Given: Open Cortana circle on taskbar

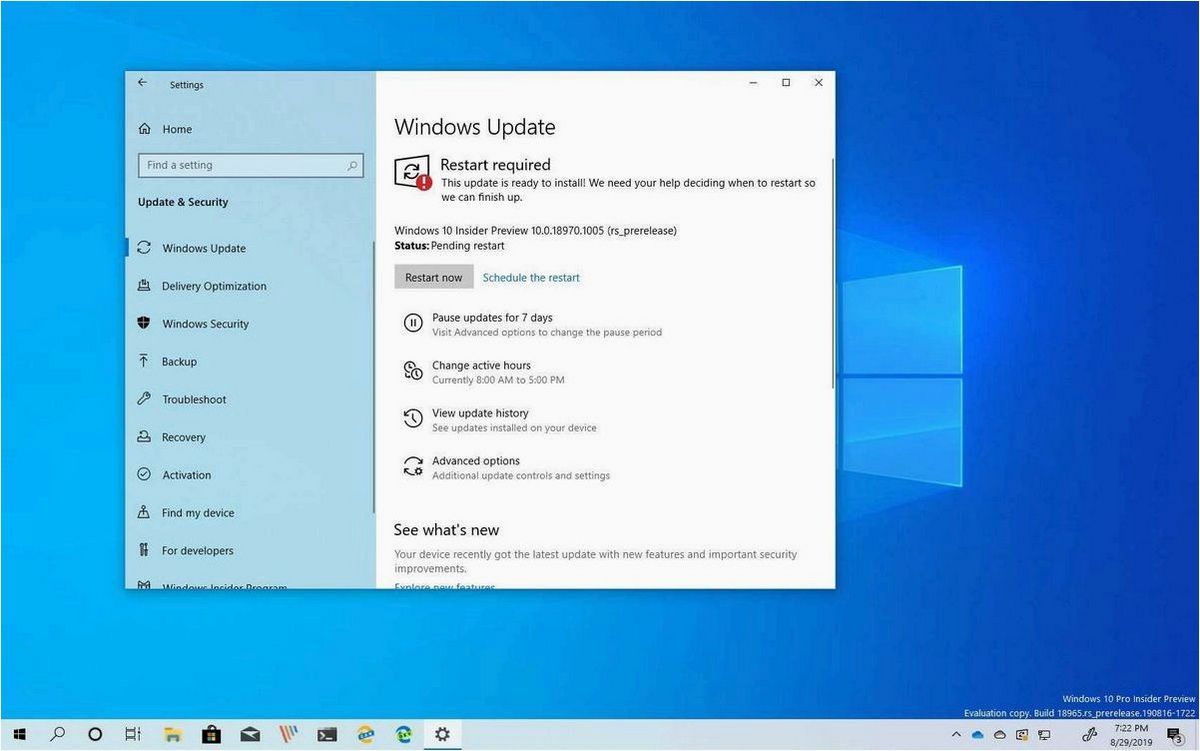Looking at the screenshot, I should pos(95,734).
